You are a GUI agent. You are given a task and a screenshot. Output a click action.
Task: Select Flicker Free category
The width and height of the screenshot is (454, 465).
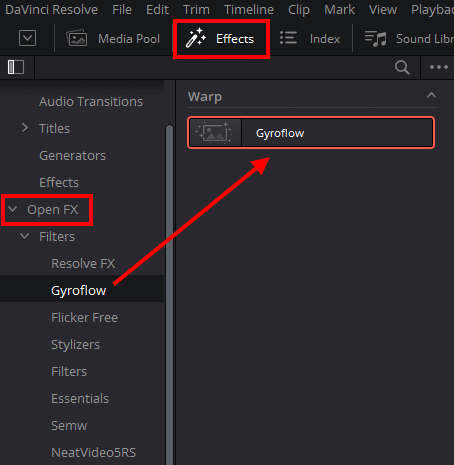[84, 318]
